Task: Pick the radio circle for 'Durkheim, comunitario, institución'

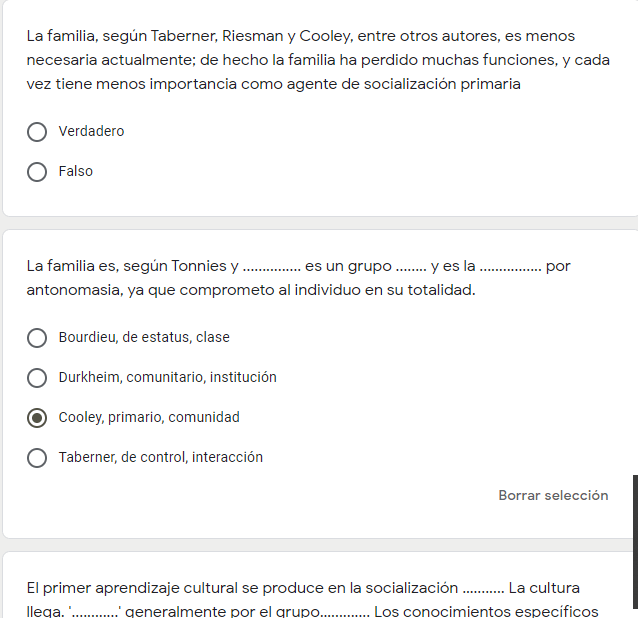Action: click(37, 378)
